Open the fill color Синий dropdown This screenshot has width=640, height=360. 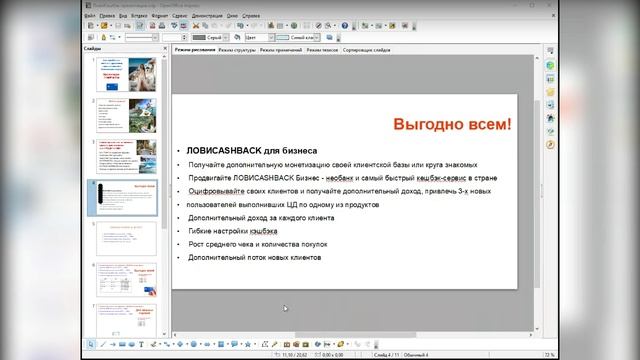click(317, 38)
